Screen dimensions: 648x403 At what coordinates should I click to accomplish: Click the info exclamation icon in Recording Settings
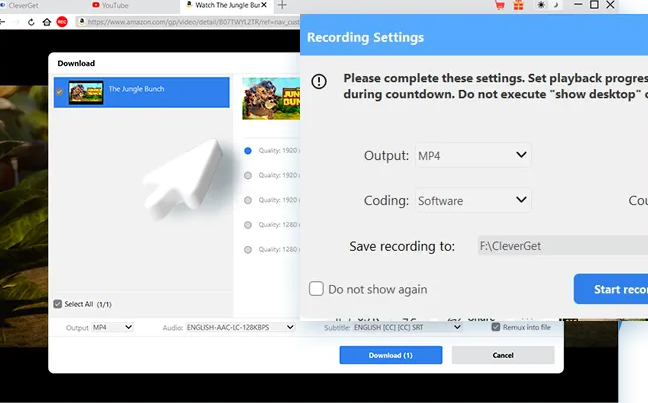coord(319,81)
